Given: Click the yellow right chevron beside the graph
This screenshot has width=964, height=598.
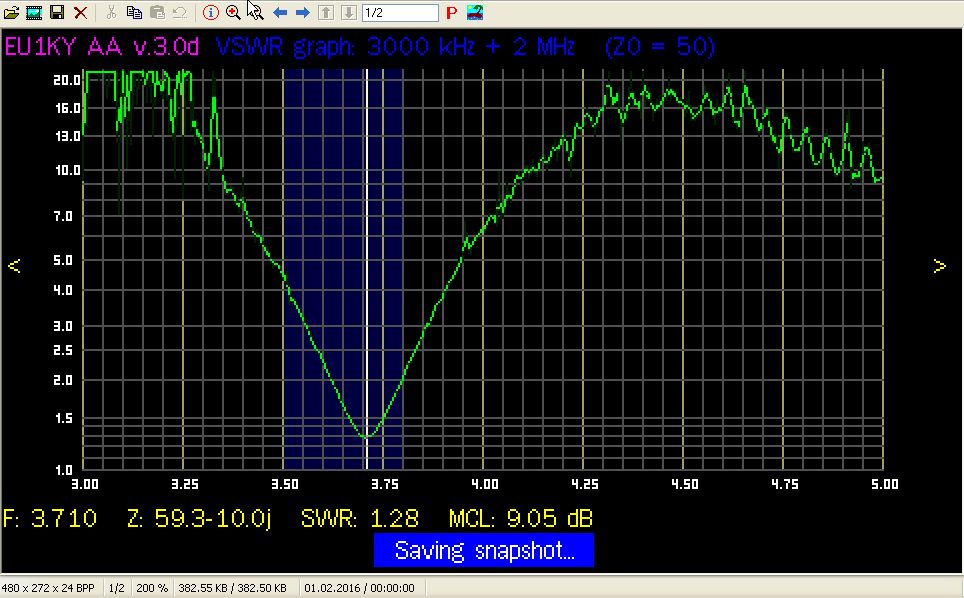Looking at the screenshot, I should tap(939, 266).
